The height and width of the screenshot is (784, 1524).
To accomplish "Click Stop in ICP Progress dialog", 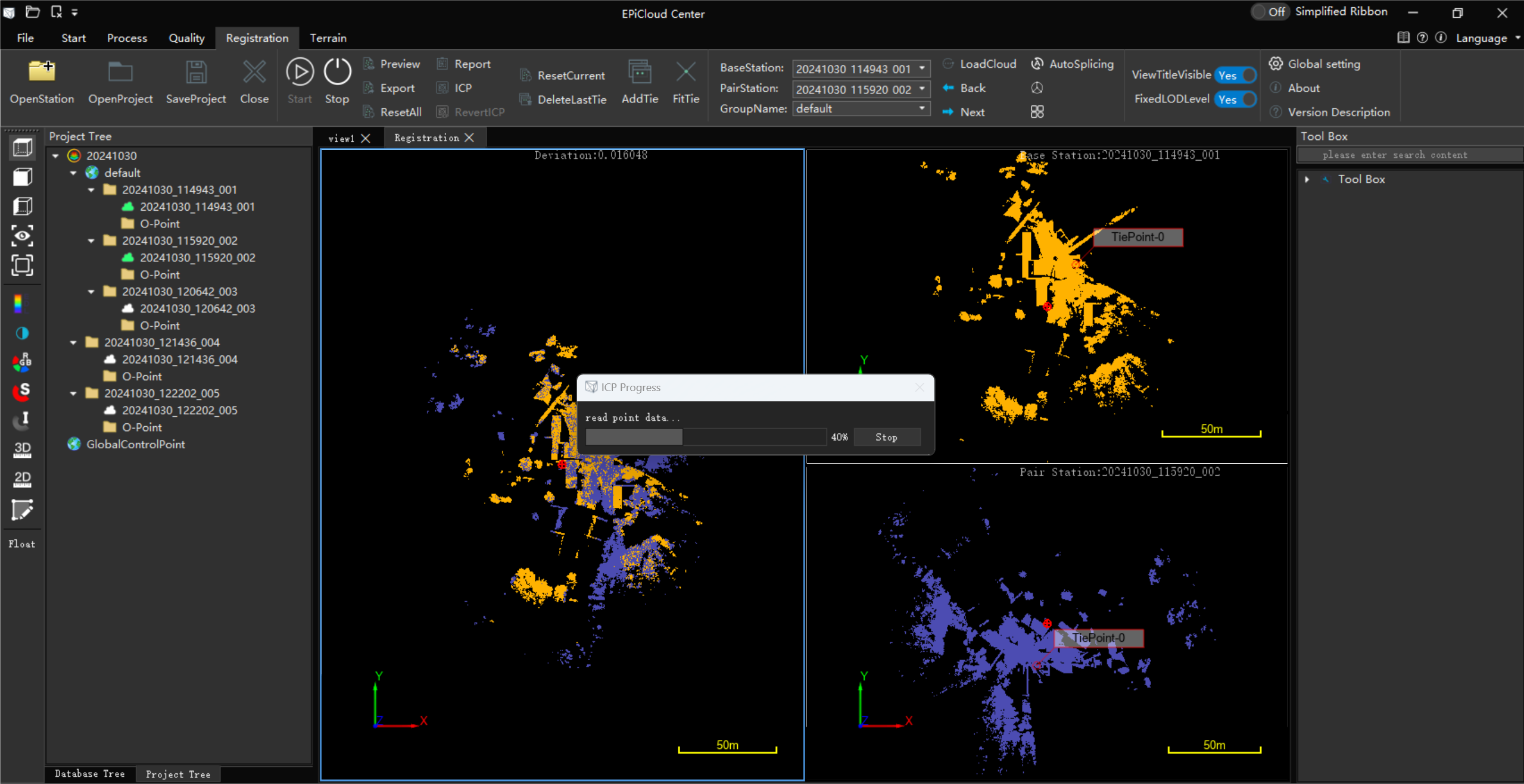I will click(886, 437).
